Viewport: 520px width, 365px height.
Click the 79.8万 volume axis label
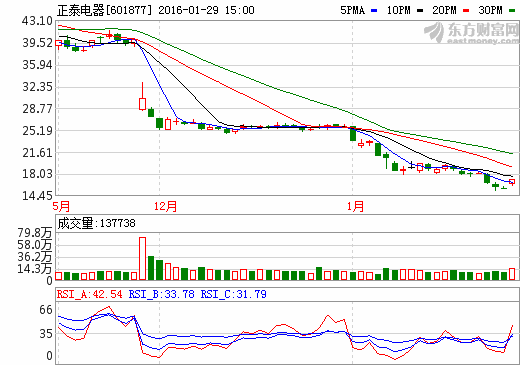(x=35, y=233)
